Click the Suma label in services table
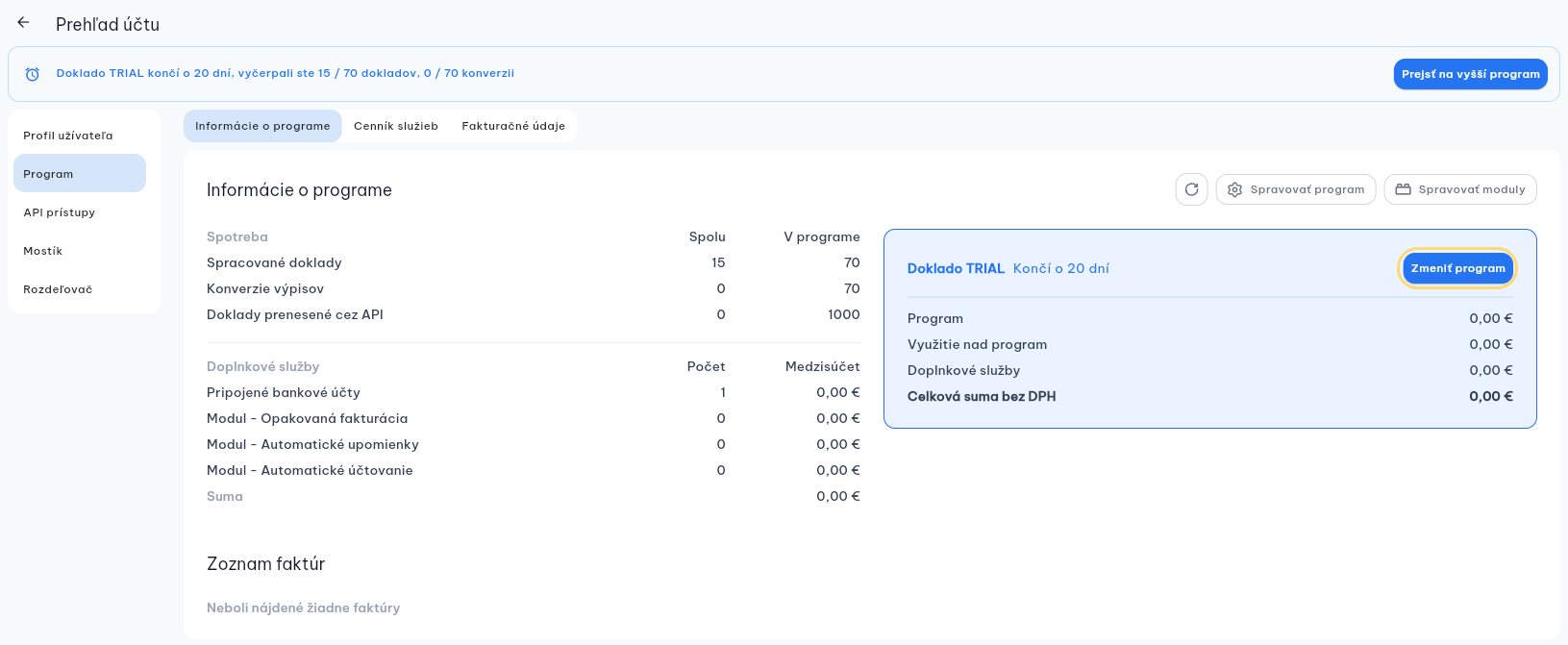The image size is (1568, 645). pyautogui.click(x=225, y=496)
